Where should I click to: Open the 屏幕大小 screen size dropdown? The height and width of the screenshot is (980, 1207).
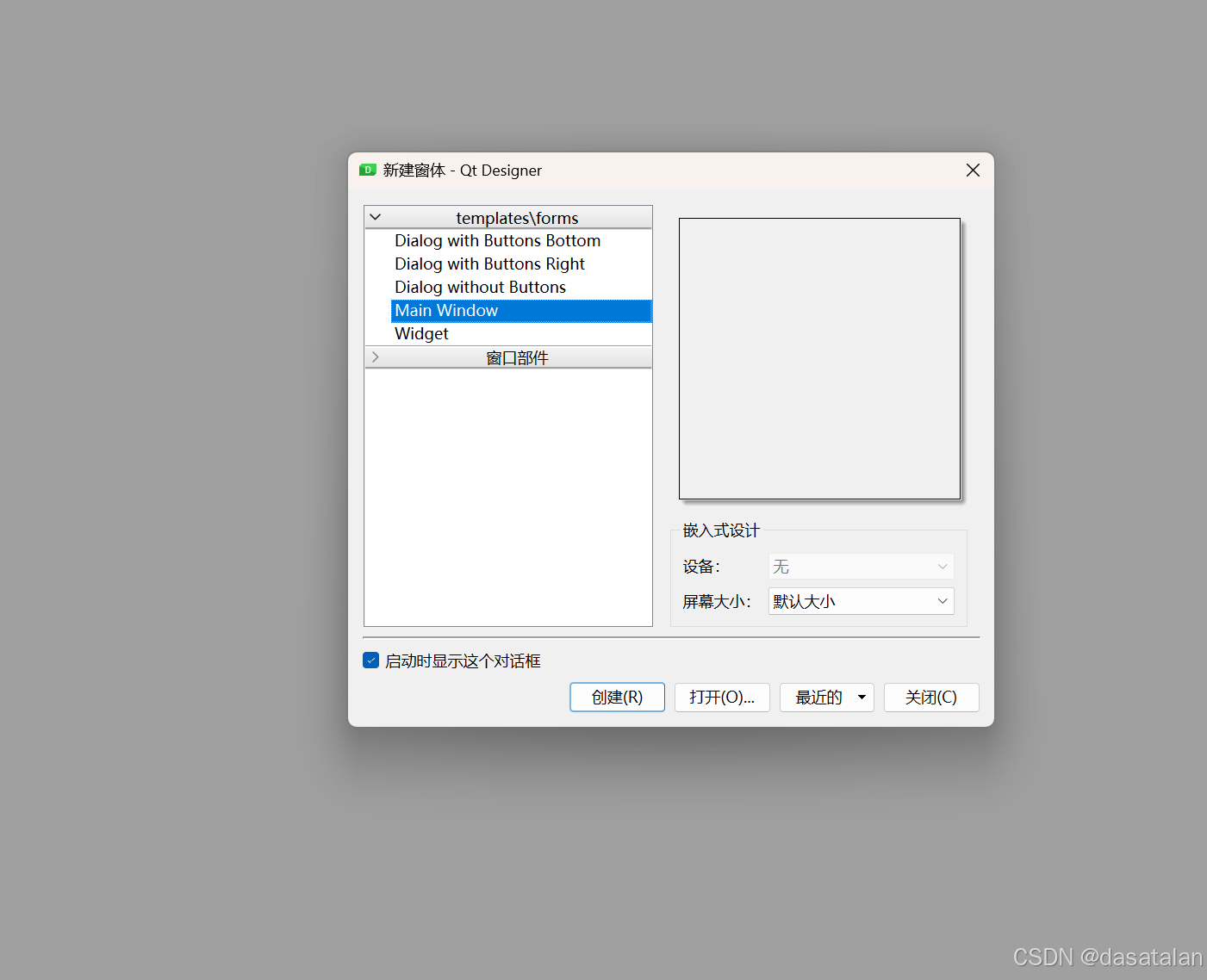pos(861,601)
